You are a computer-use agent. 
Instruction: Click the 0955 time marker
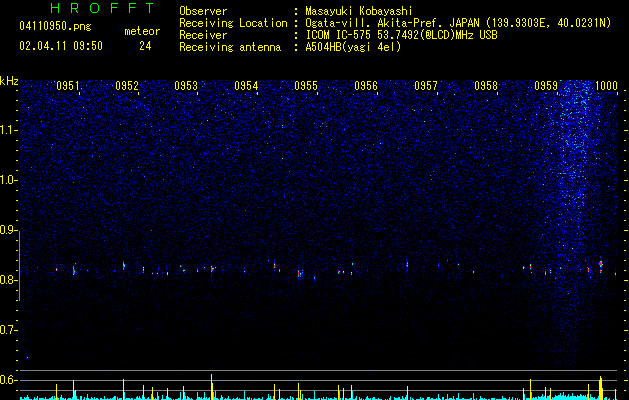pos(306,86)
